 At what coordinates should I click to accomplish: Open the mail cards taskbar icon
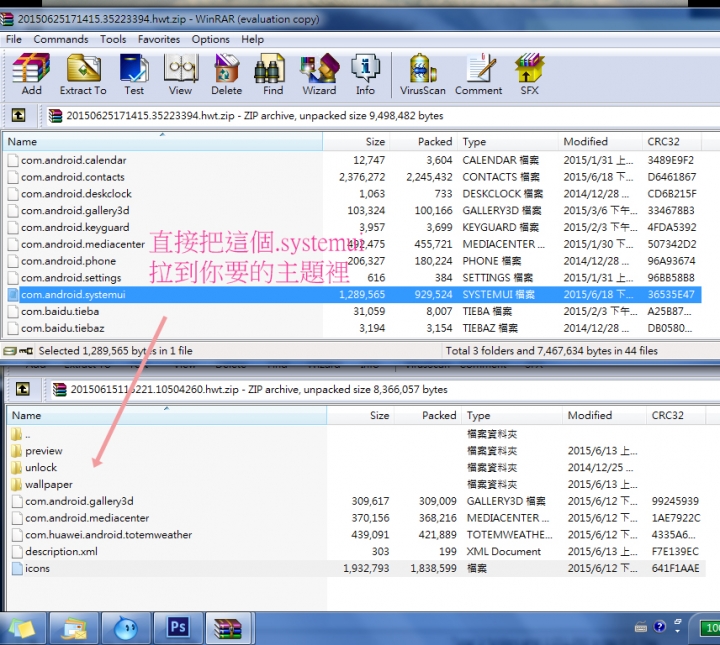coord(74,628)
